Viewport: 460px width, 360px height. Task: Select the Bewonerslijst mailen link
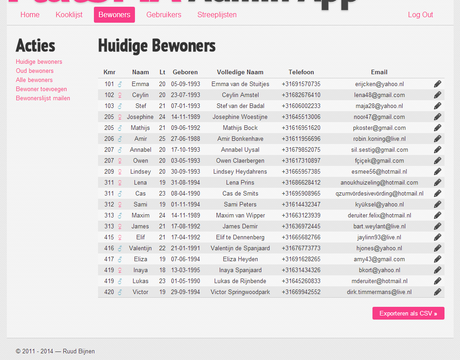click(43, 98)
